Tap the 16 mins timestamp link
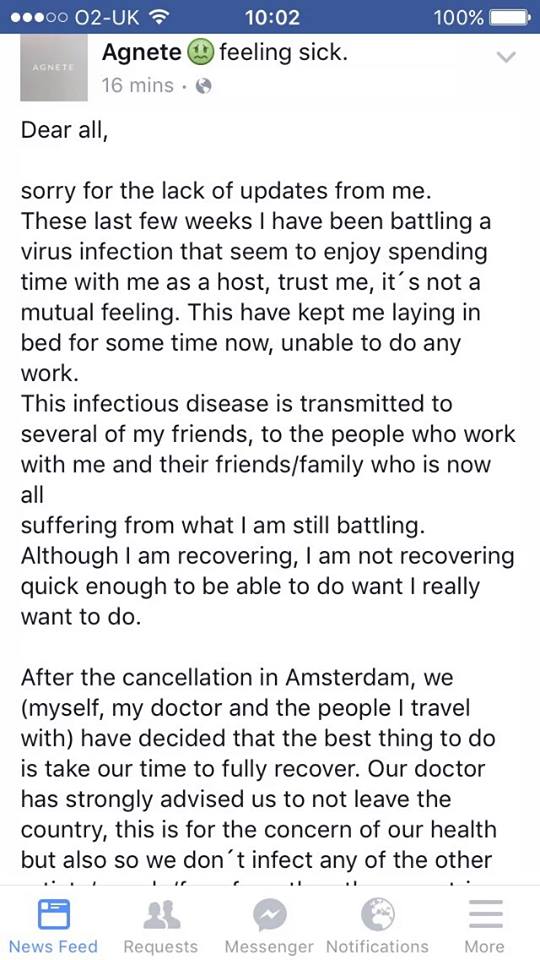The height and width of the screenshot is (960, 540). [x=138, y=86]
